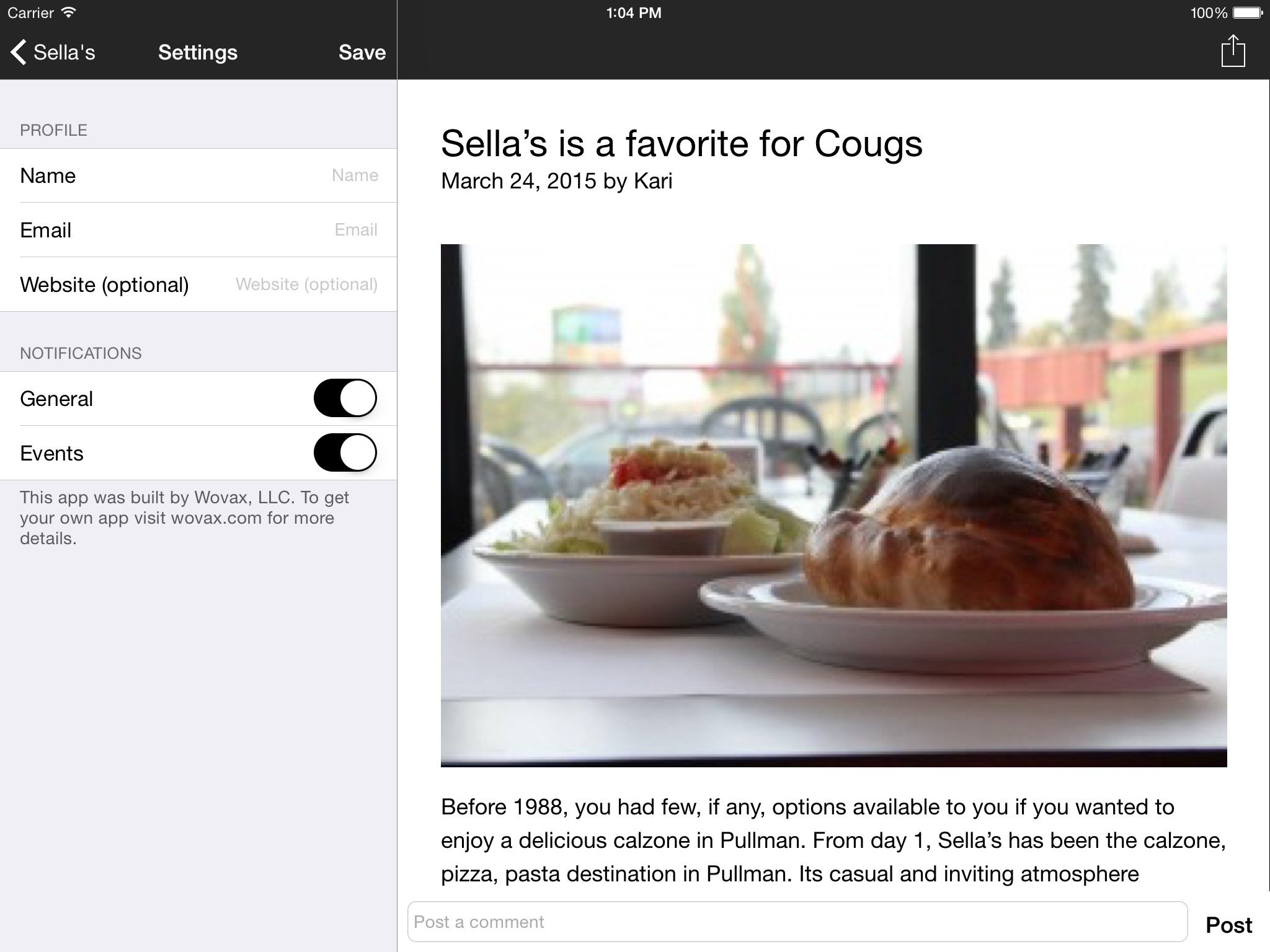Save the settings
Viewport: 1270px width, 952px height.
click(x=362, y=52)
